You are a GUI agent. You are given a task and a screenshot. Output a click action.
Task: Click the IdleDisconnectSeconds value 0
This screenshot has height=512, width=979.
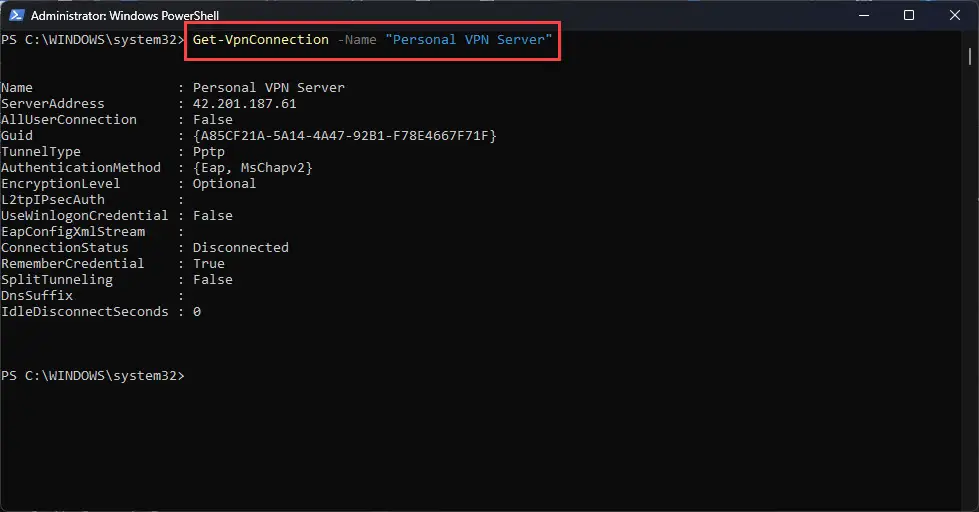197,312
